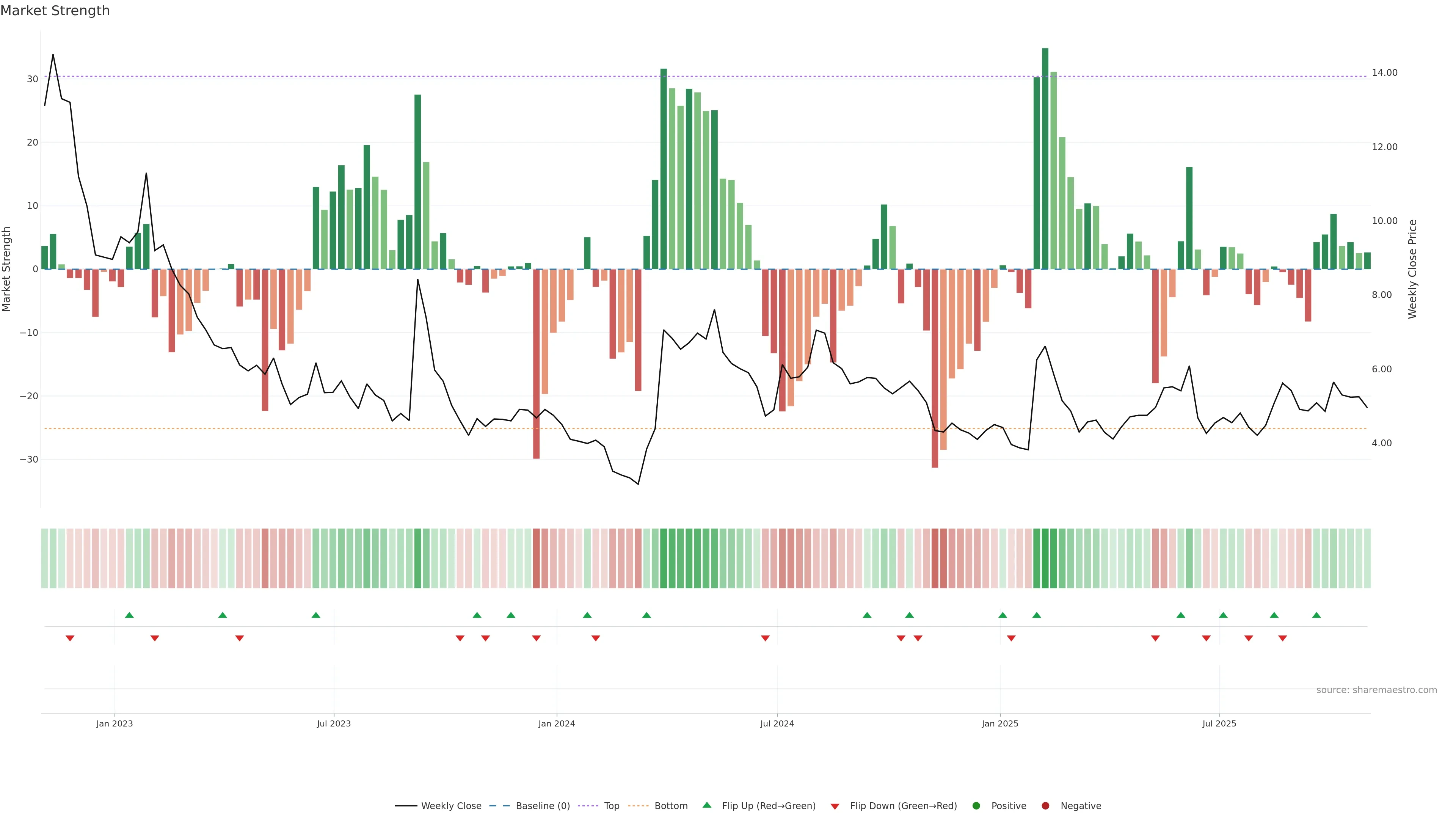Viewport: 1456px width, 819px height.
Task: Click the Positive green circle legend icon
Action: 976,806
